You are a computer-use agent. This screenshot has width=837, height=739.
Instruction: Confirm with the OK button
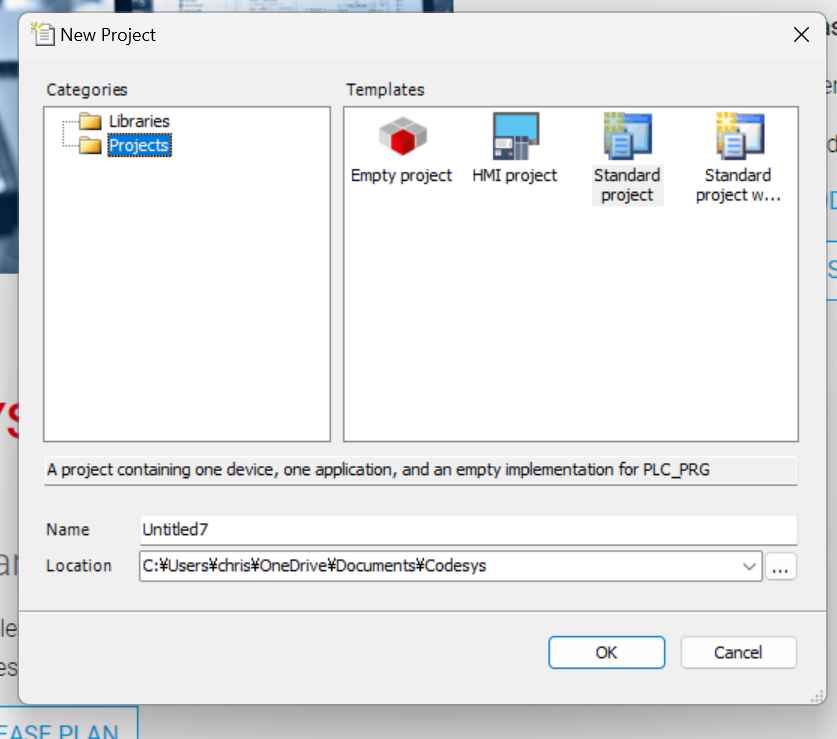606,652
